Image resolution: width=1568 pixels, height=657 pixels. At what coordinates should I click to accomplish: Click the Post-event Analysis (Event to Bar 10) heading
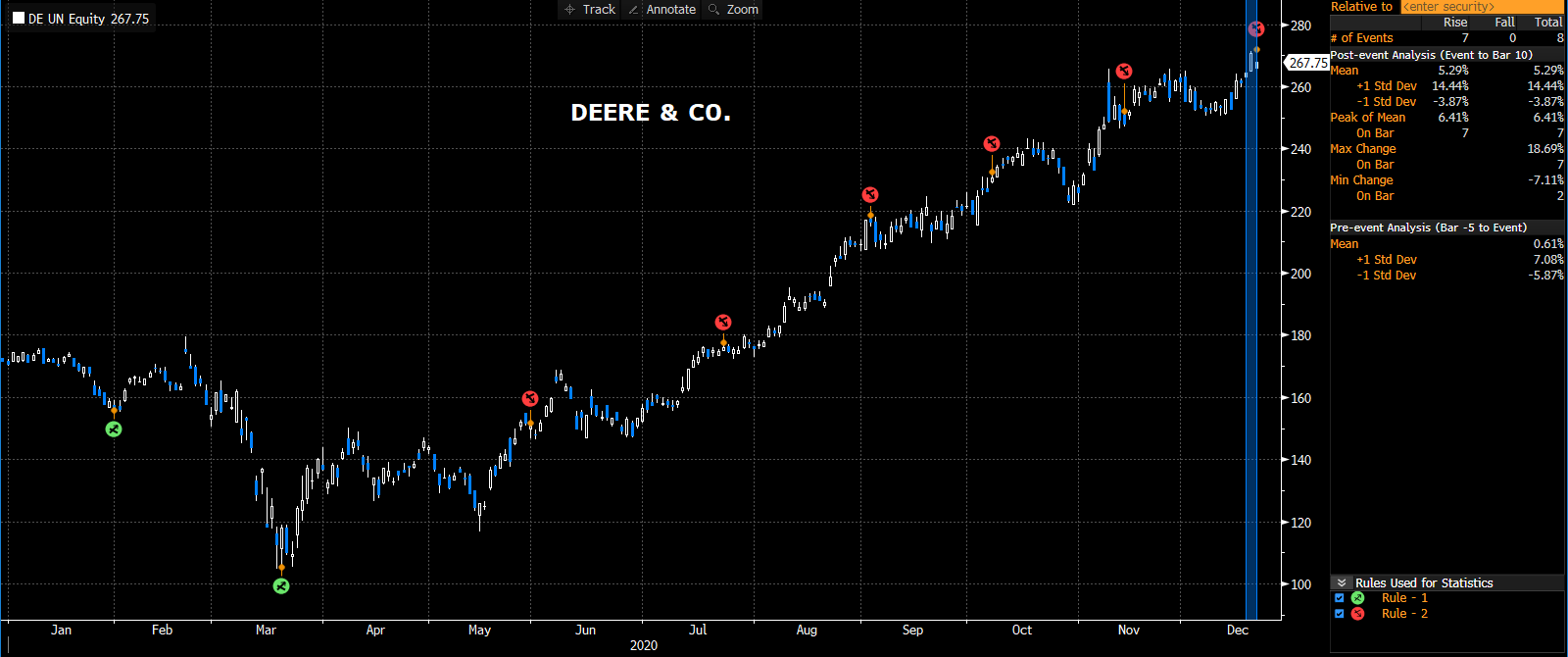(1431, 55)
